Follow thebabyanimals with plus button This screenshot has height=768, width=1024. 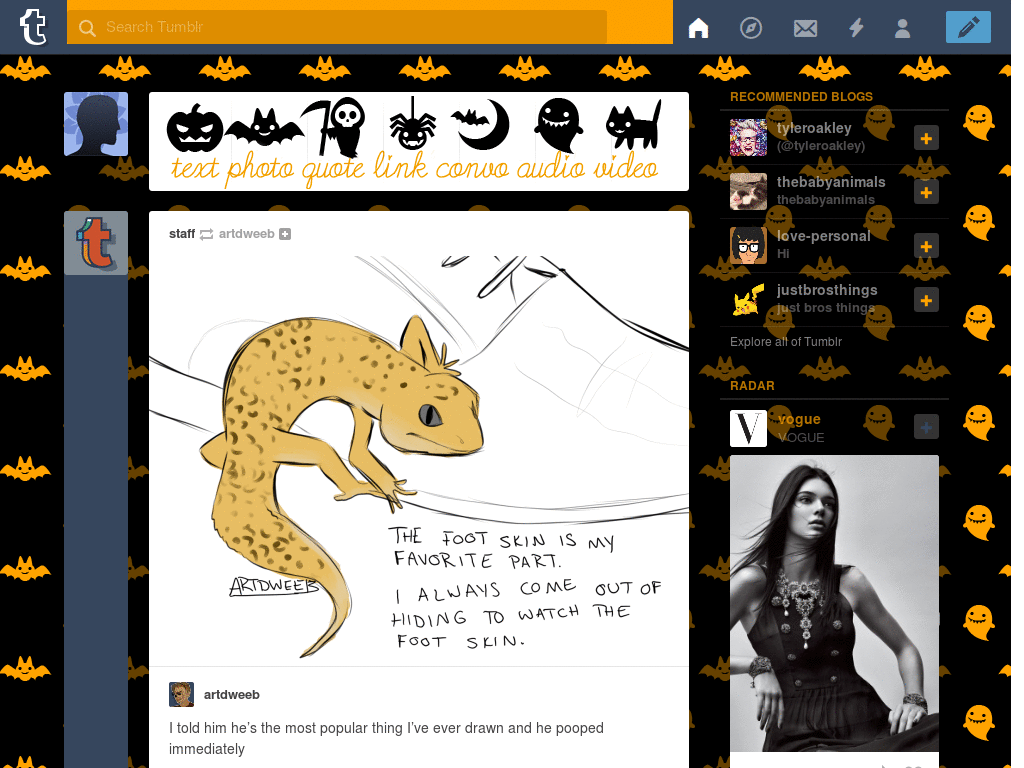pyautogui.click(x=926, y=192)
